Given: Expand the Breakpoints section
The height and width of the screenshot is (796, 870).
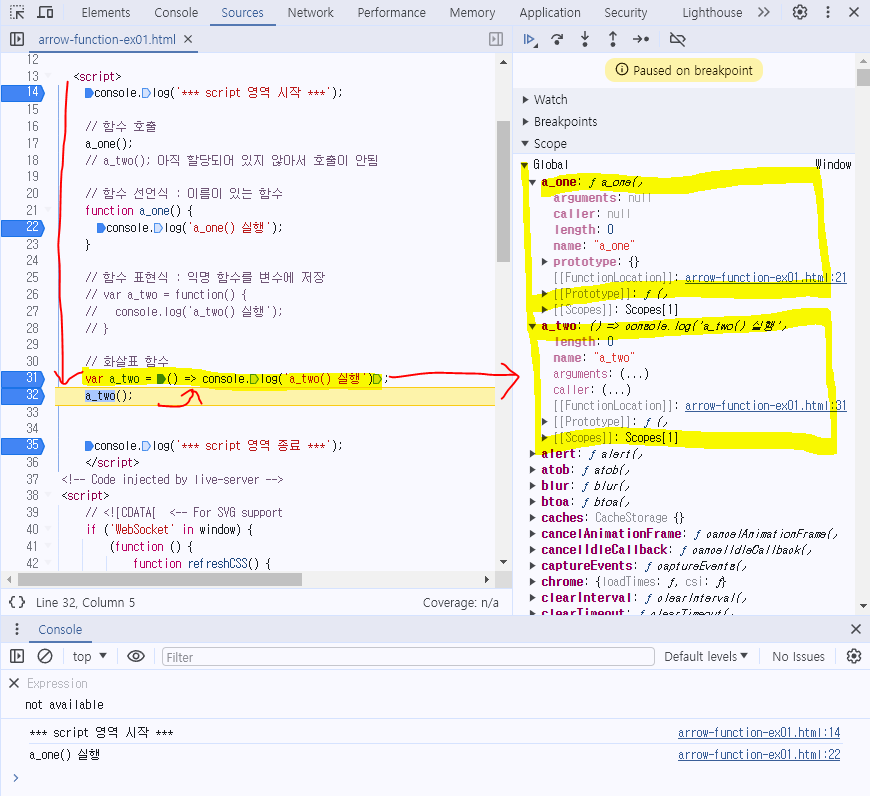Looking at the screenshot, I should [x=525, y=121].
